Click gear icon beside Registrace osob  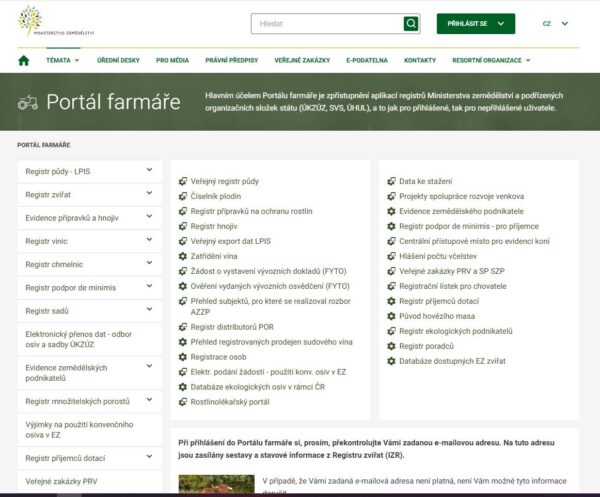[183, 357]
